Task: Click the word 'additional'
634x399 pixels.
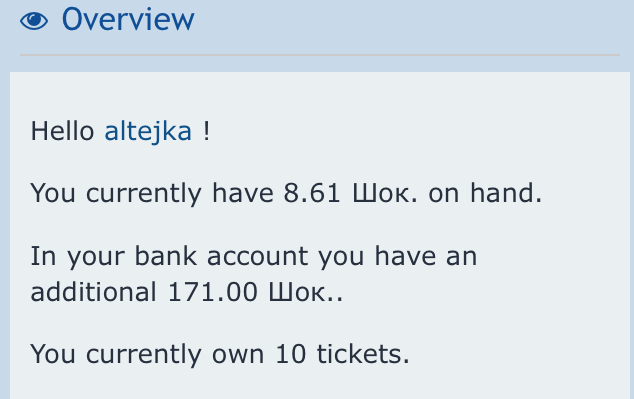Action: [x=93, y=292]
